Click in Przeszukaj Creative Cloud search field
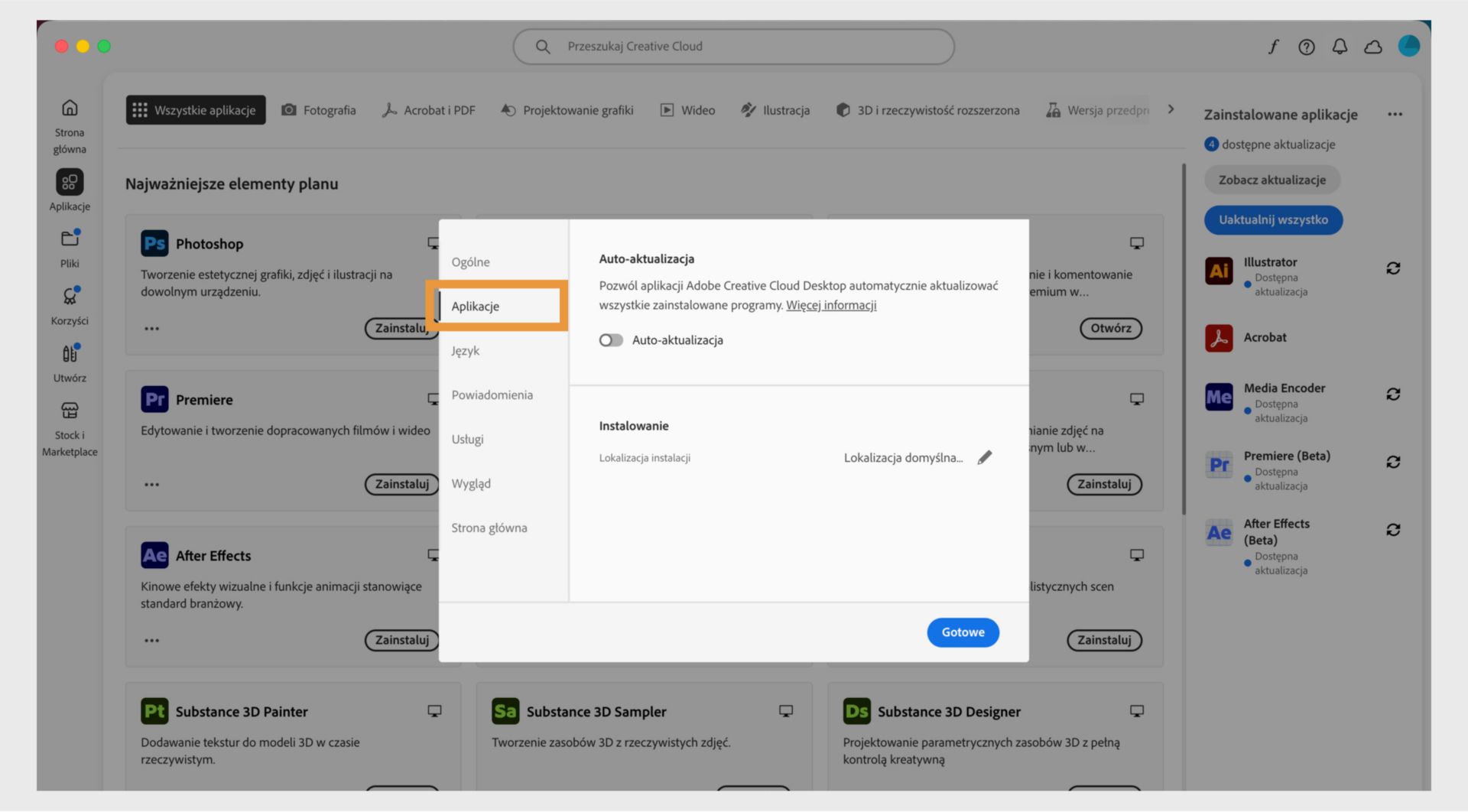Viewport: 1468px width, 812px height. coord(733,47)
